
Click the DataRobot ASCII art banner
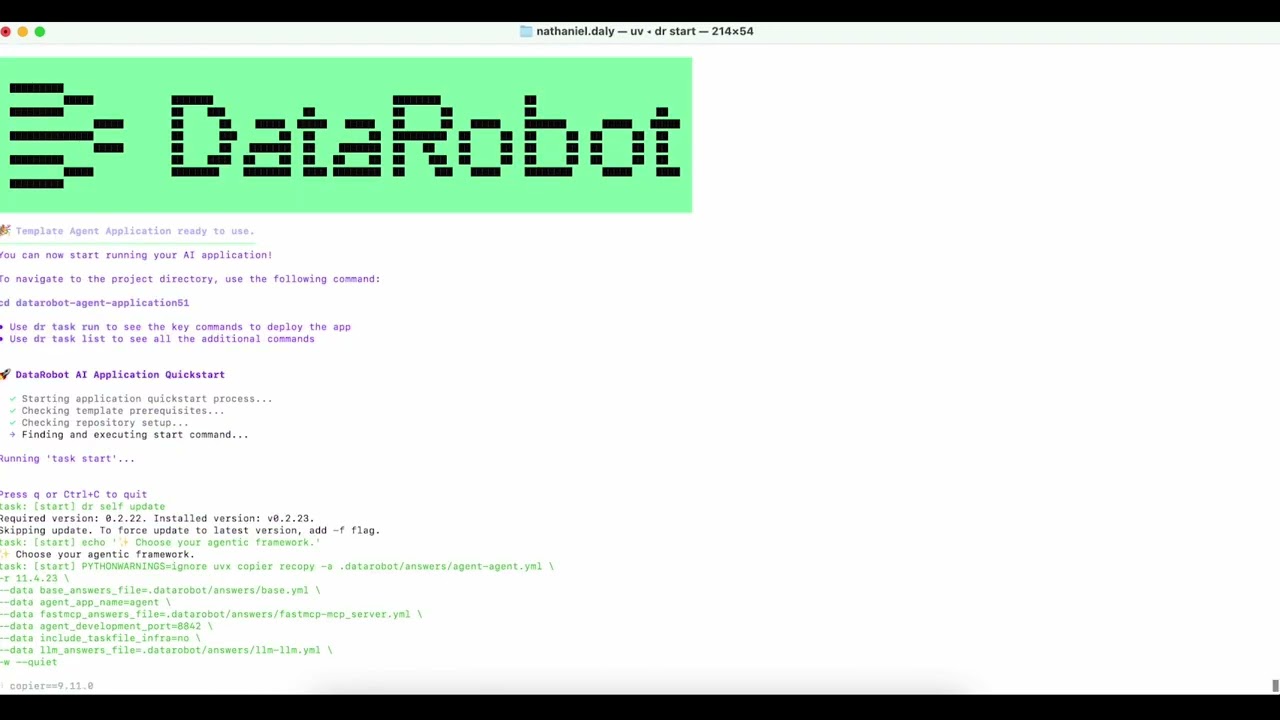click(x=346, y=135)
